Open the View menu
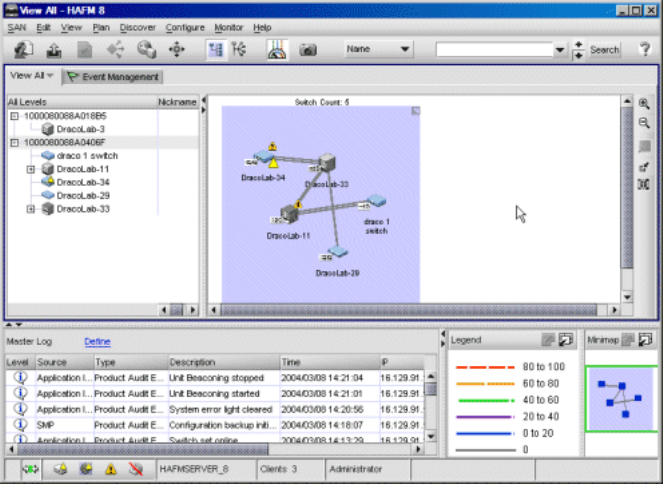 (x=71, y=28)
